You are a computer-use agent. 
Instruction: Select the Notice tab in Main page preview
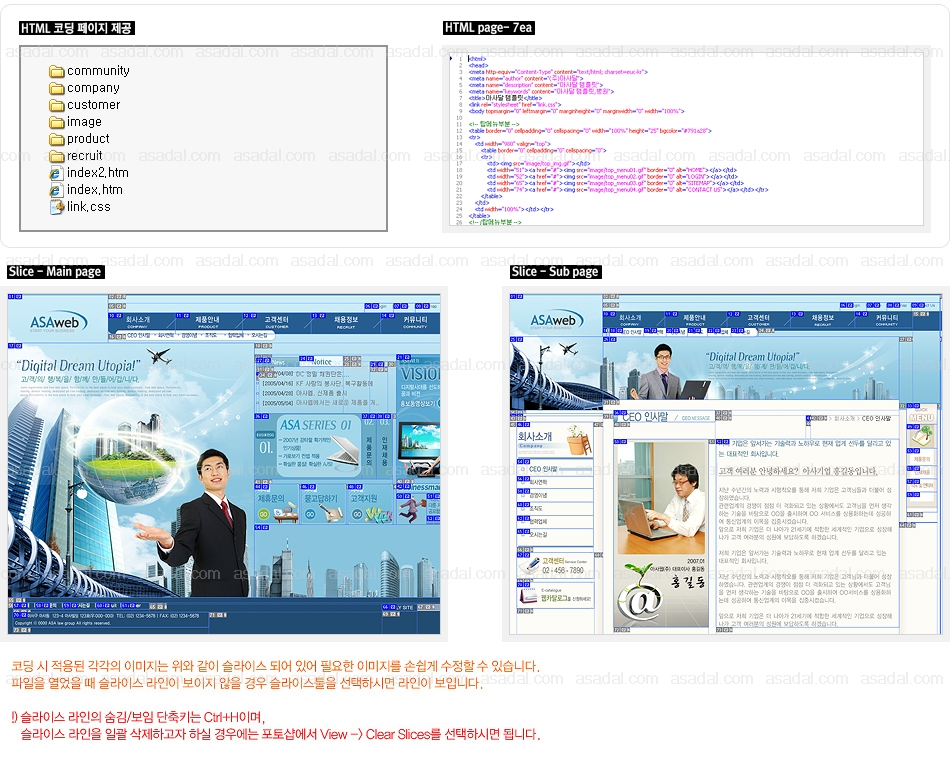tap(322, 362)
